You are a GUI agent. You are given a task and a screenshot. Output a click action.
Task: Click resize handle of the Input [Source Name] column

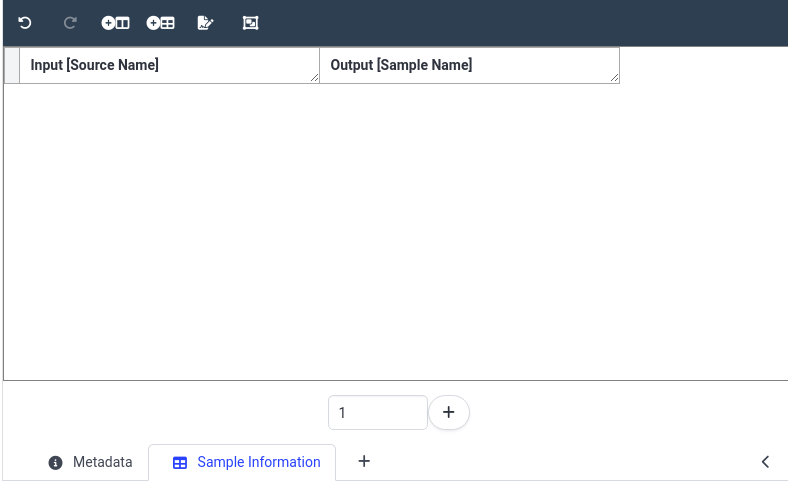(315, 77)
